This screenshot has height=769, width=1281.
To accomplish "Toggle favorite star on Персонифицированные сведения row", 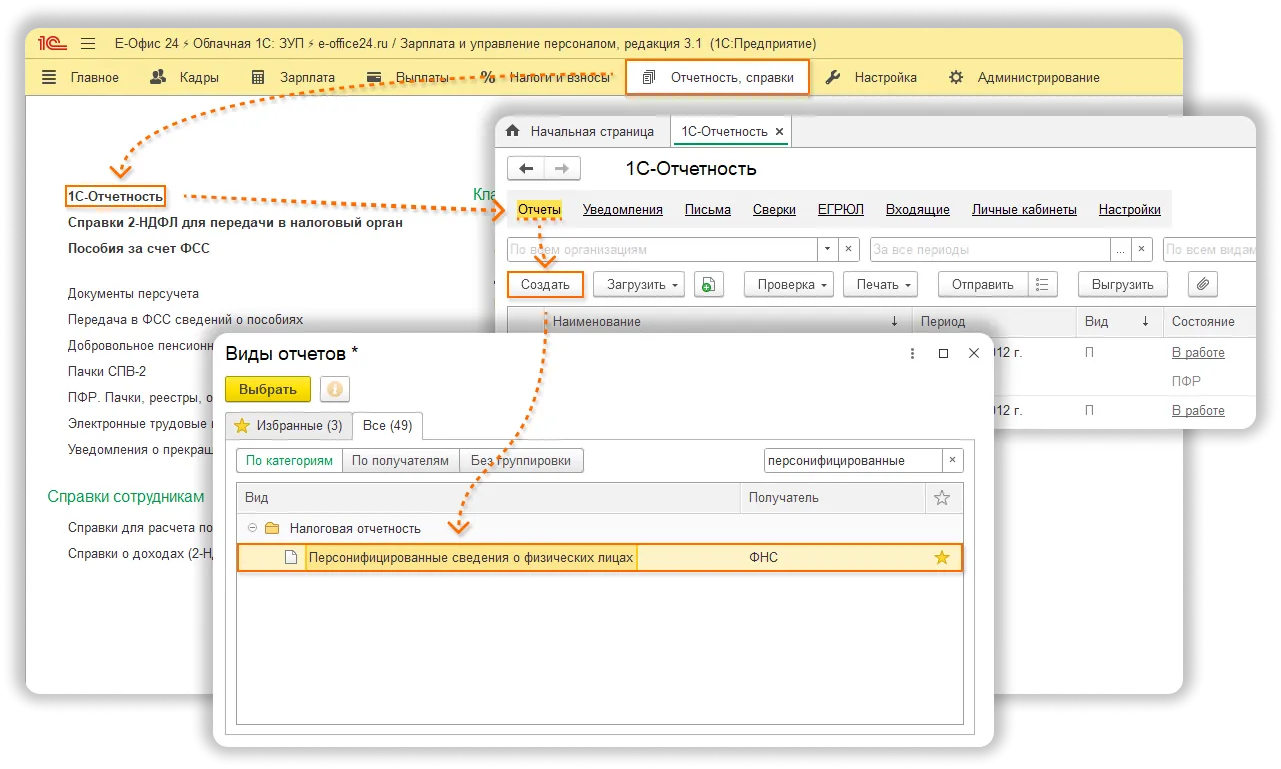I will tap(941, 557).
